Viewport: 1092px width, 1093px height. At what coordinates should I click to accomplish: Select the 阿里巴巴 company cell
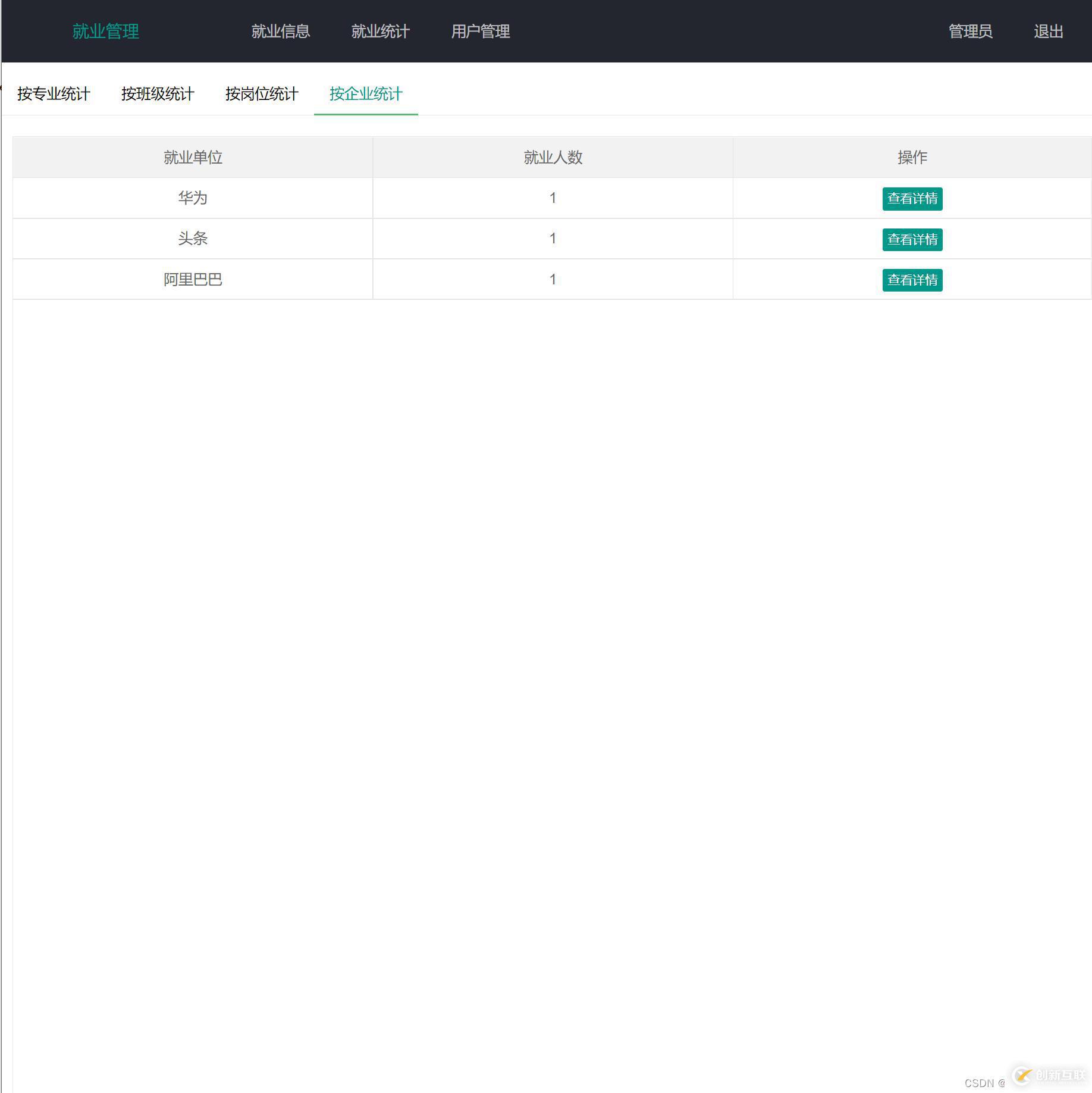193,279
